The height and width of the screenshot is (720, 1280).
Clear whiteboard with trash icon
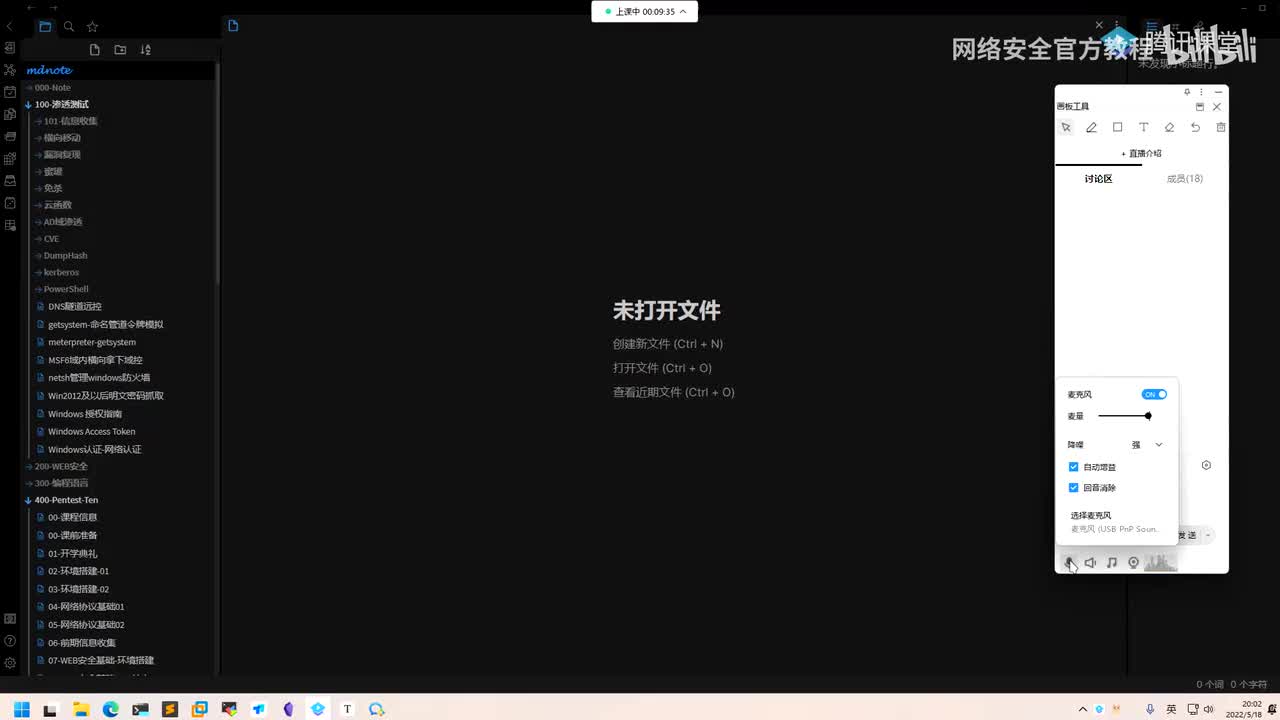pyautogui.click(x=1220, y=128)
